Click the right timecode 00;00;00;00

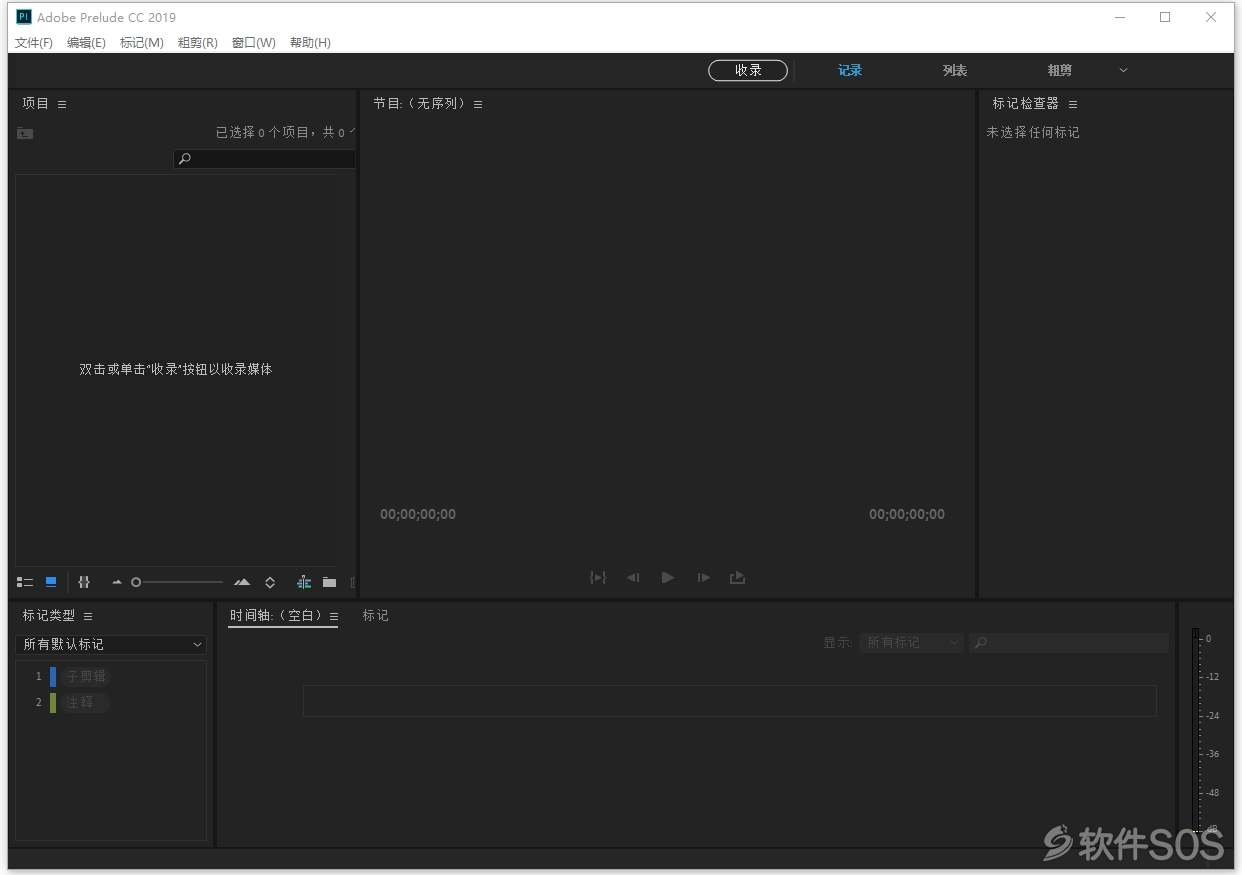[x=907, y=514]
